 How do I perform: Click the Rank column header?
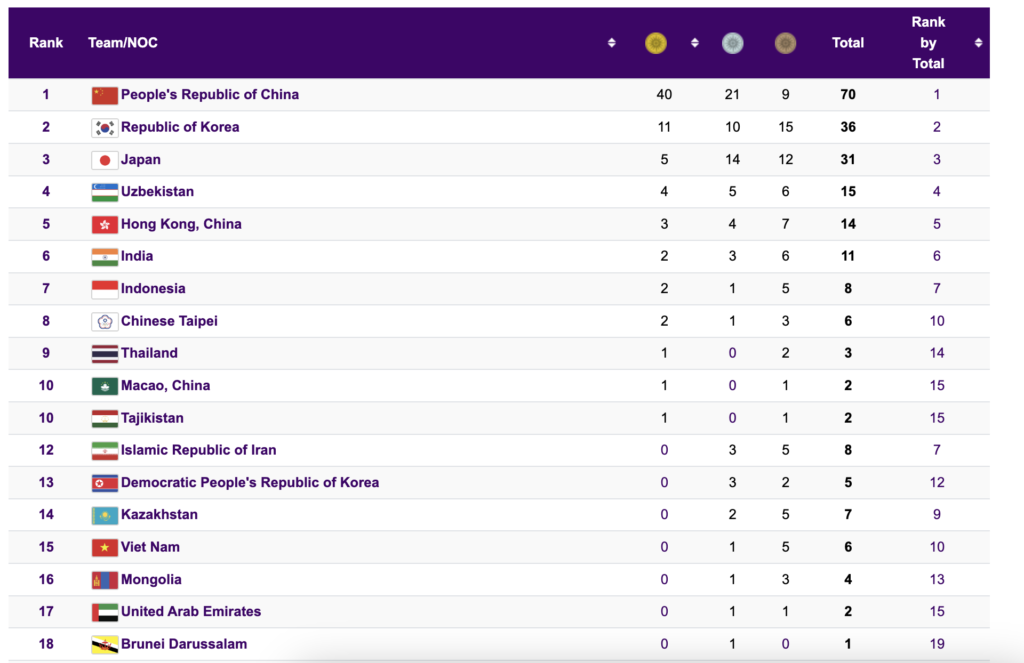(x=46, y=43)
